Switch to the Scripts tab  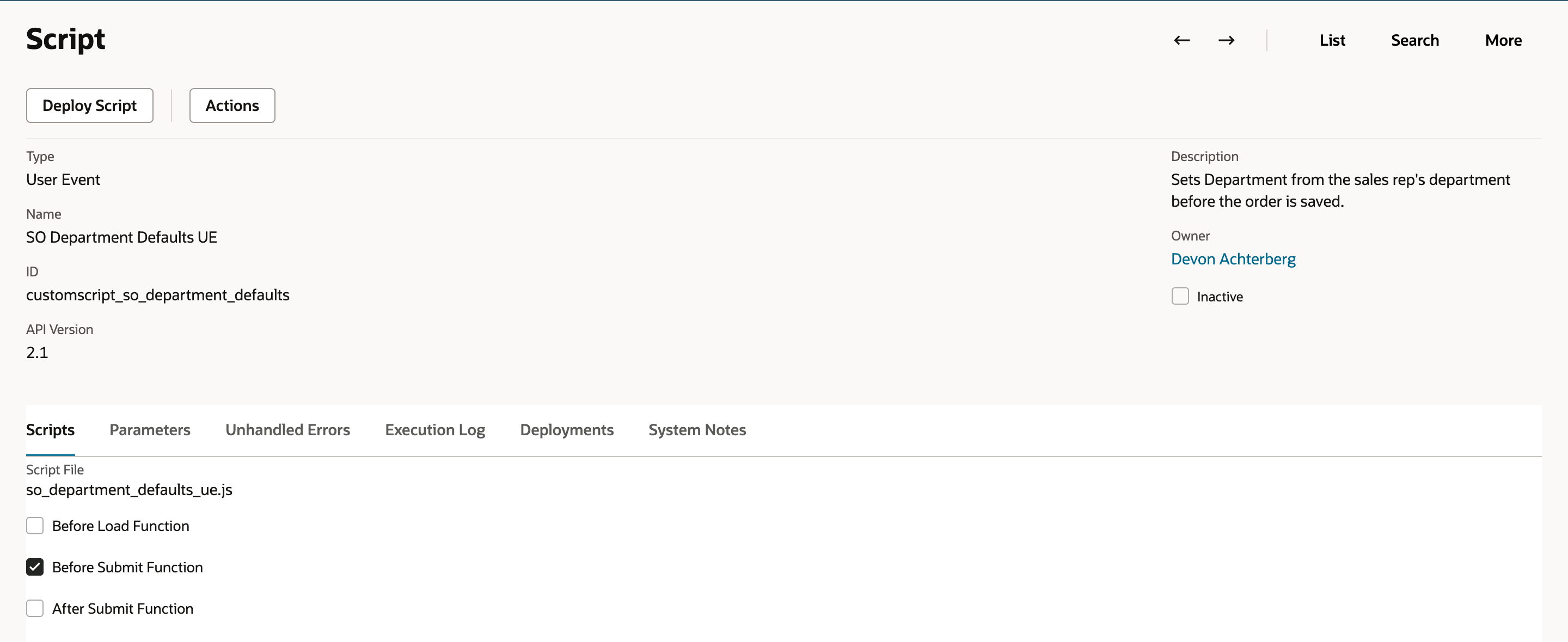pyautogui.click(x=50, y=430)
